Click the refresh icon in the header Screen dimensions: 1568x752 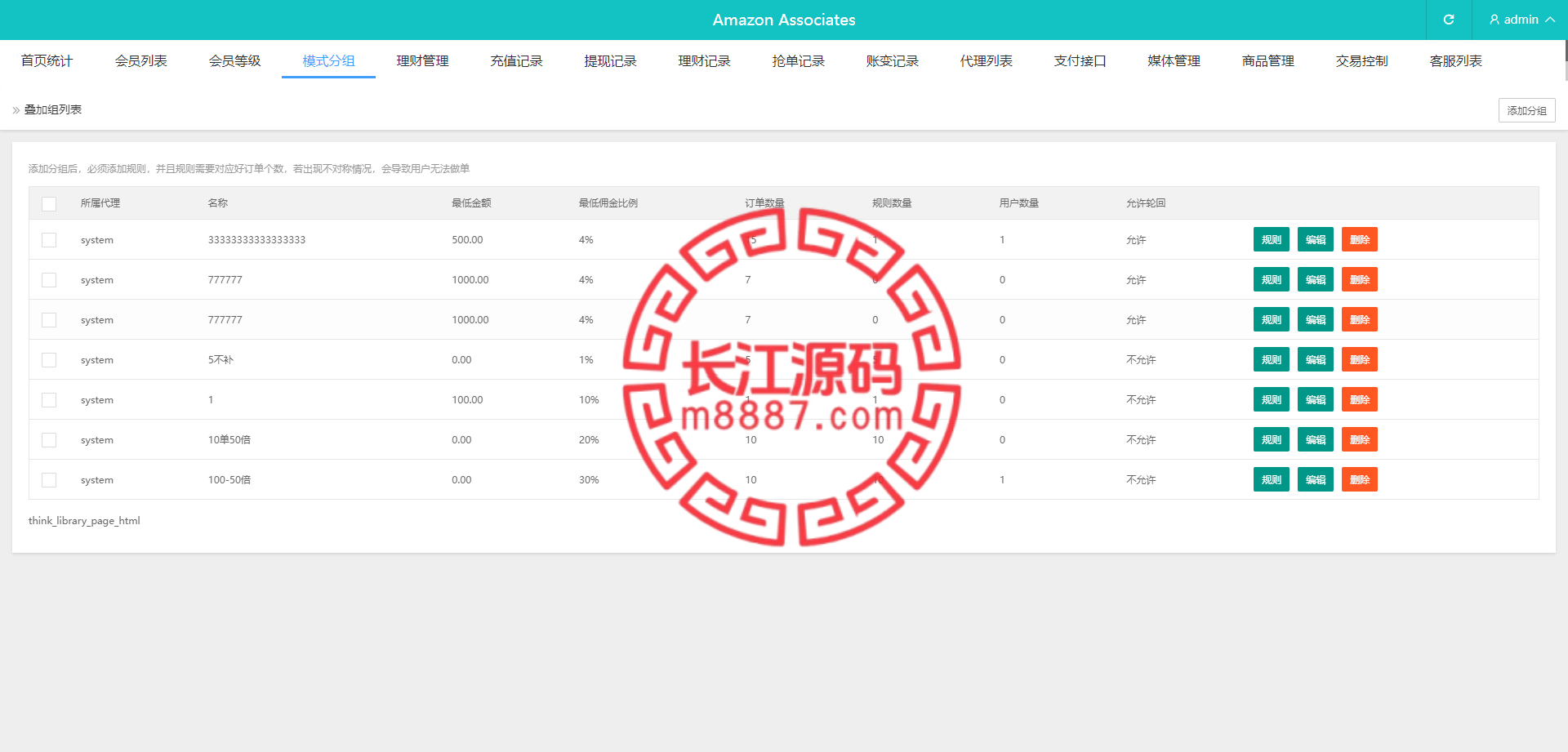point(1449,20)
